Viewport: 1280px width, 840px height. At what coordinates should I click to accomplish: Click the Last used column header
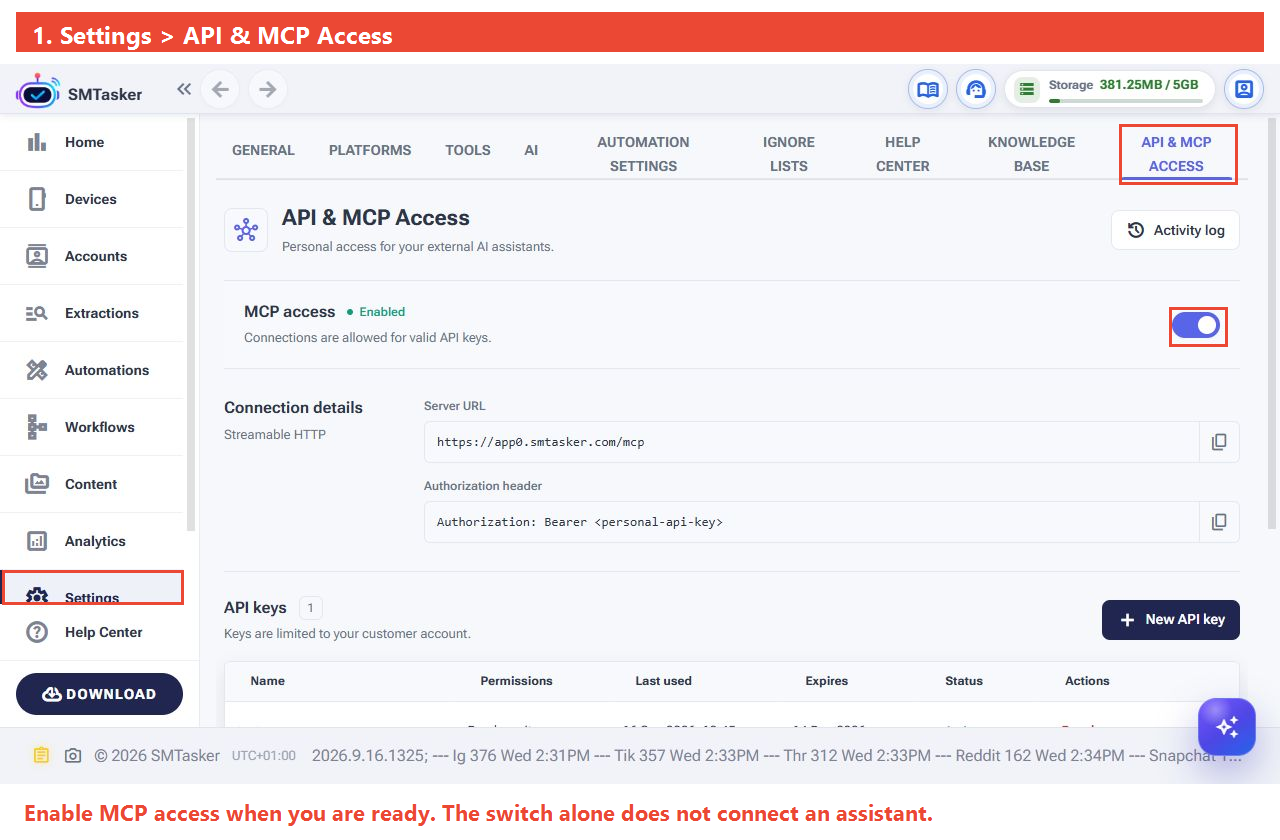pyautogui.click(x=663, y=681)
